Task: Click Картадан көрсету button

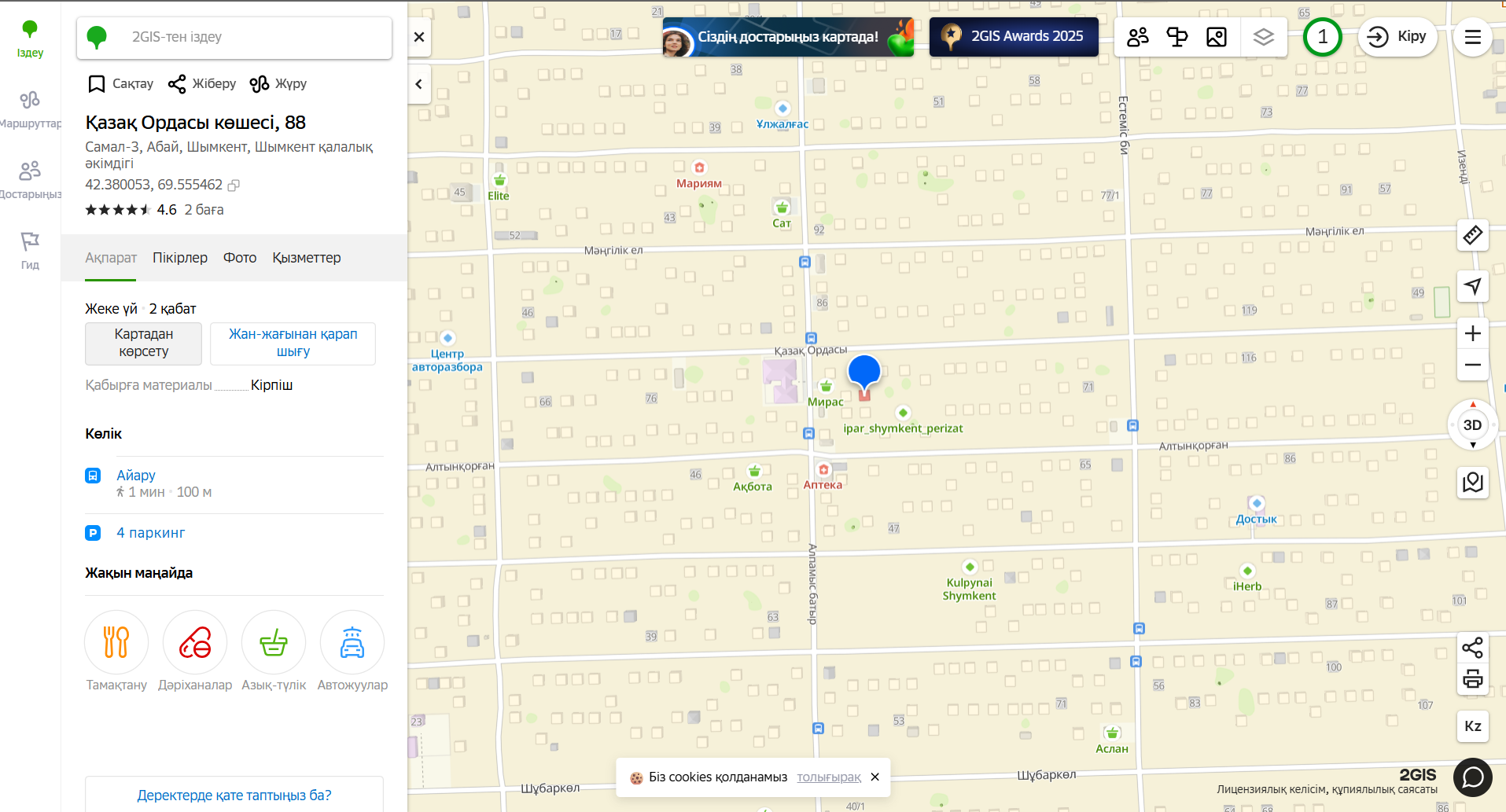Action: click(144, 344)
